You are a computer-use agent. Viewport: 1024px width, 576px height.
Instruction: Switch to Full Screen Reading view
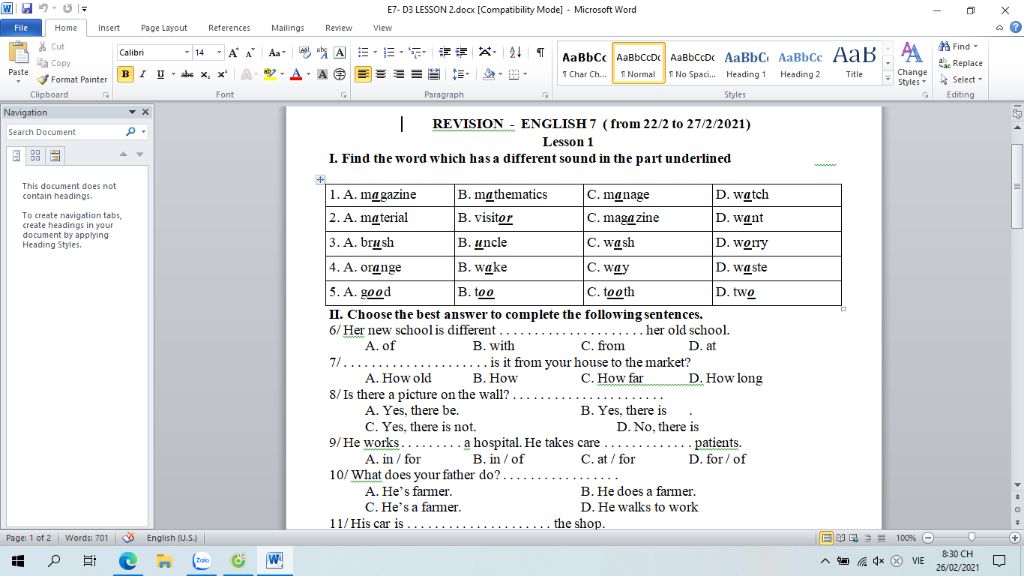pos(840,537)
